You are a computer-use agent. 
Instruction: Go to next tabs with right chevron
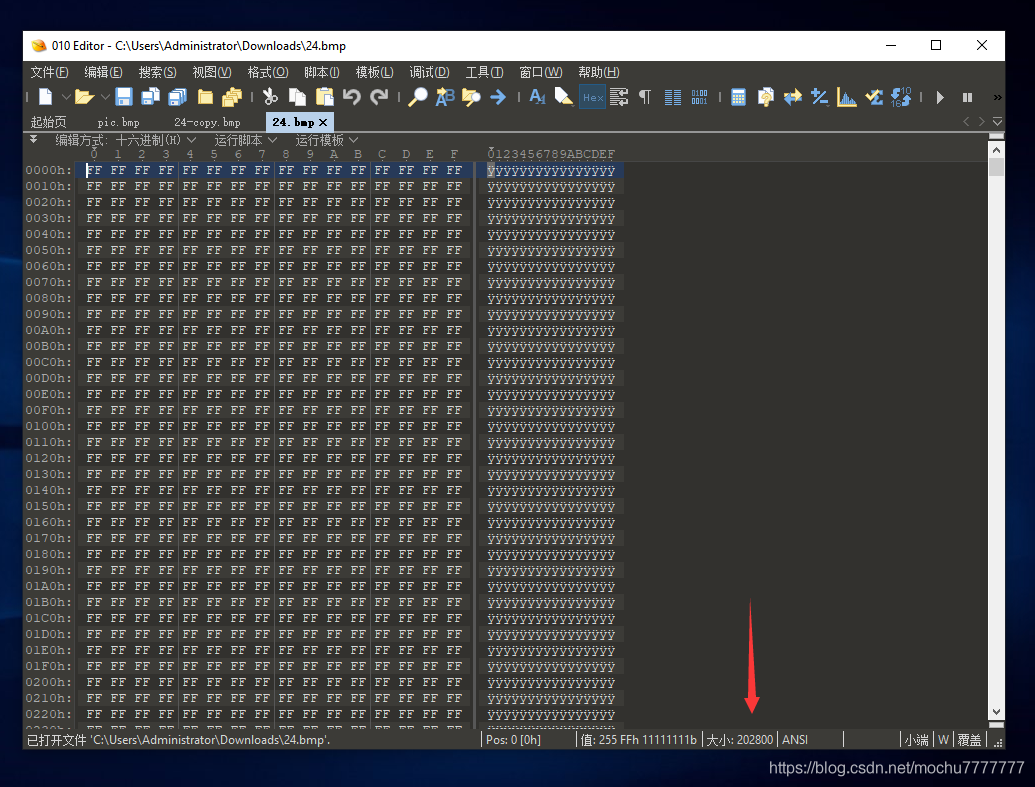point(982,121)
